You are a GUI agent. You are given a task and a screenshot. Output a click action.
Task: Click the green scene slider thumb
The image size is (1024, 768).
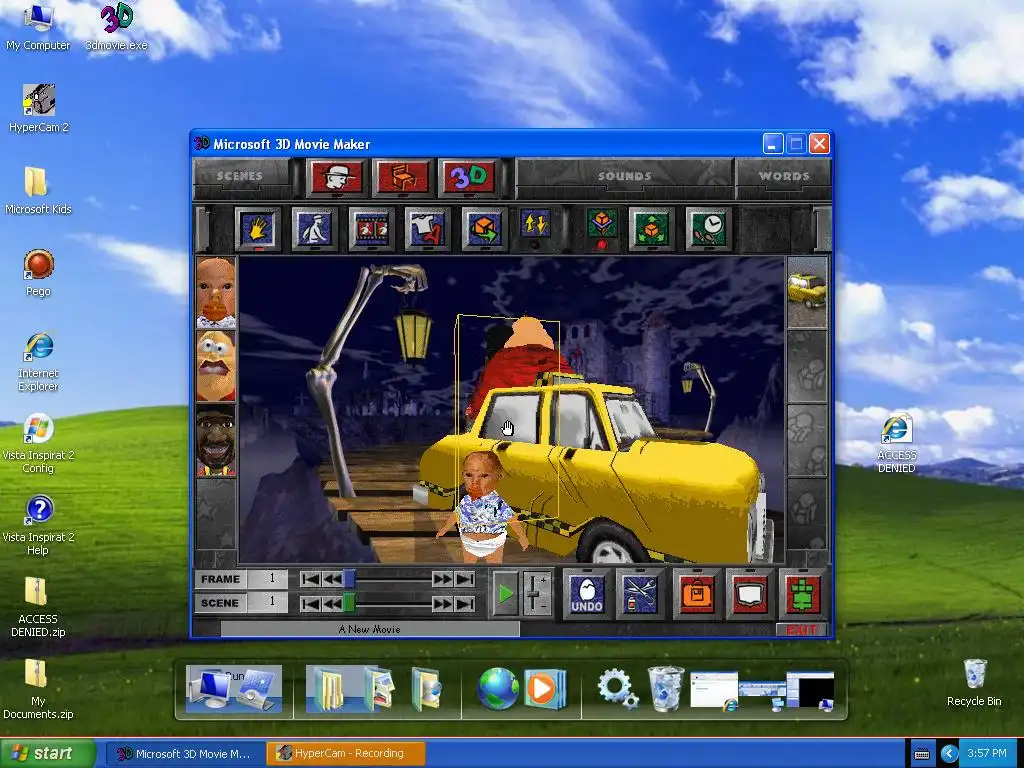click(x=349, y=603)
